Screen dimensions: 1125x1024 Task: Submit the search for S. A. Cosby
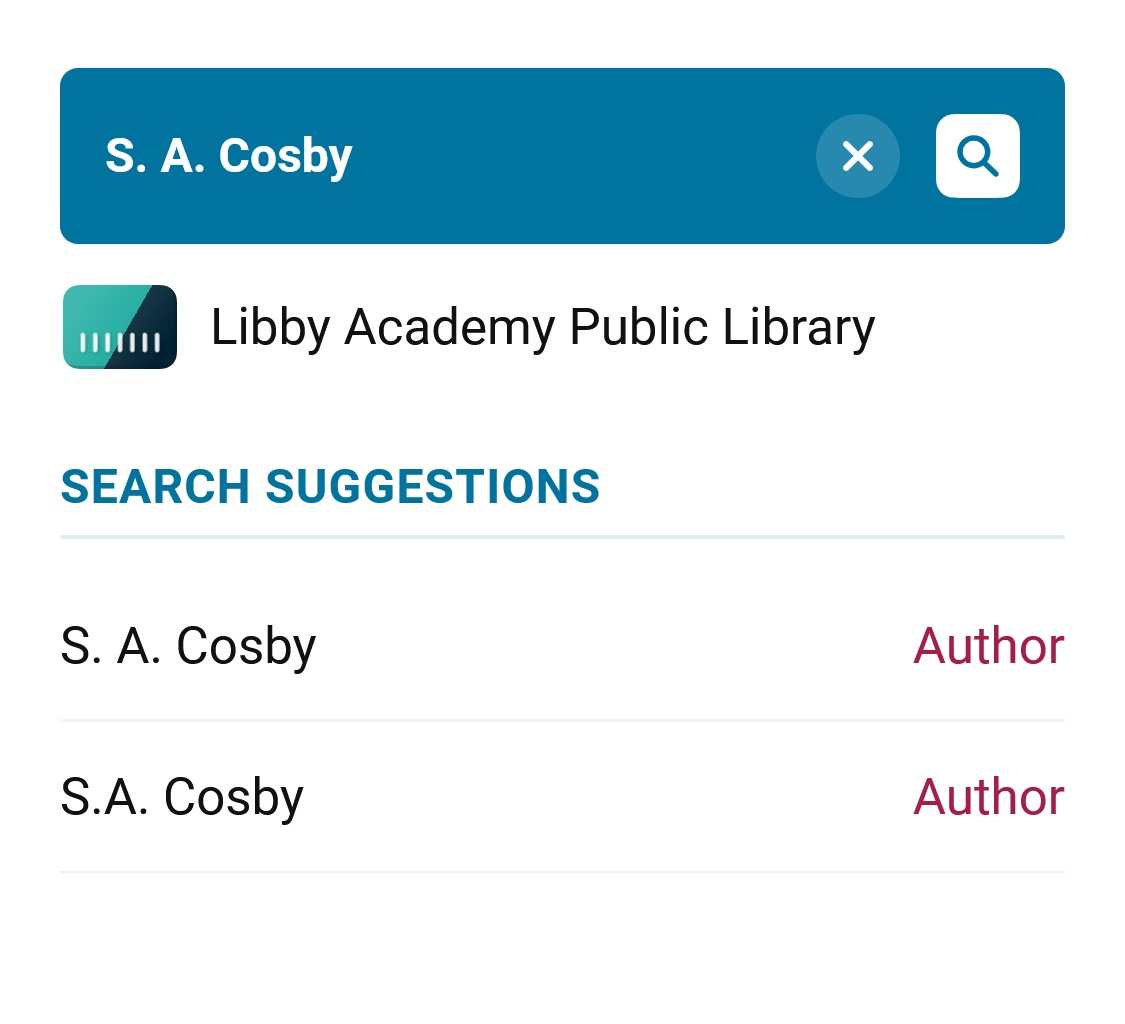977,156
